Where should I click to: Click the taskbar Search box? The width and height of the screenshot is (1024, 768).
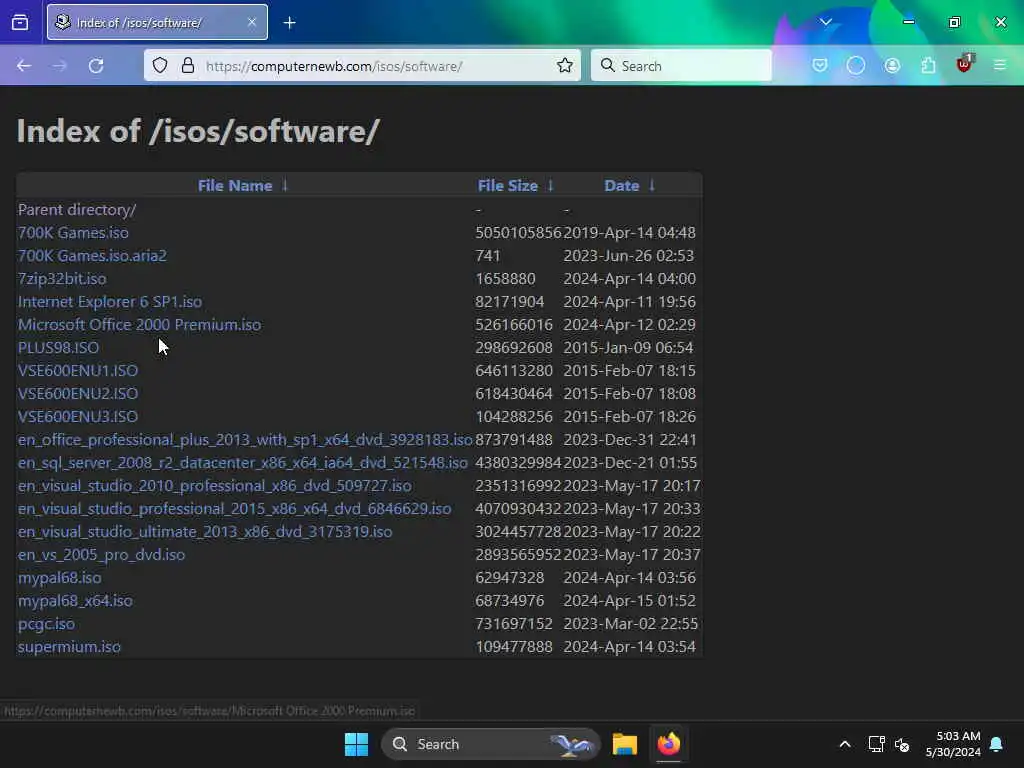pyautogui.click(x=490, y=744)
